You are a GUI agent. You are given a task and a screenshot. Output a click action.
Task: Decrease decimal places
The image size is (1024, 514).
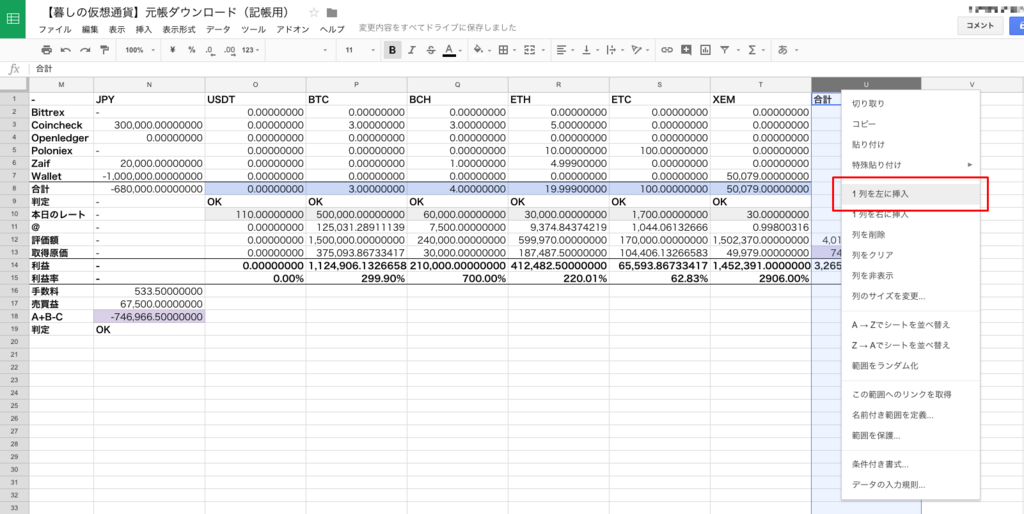point(209,50)
